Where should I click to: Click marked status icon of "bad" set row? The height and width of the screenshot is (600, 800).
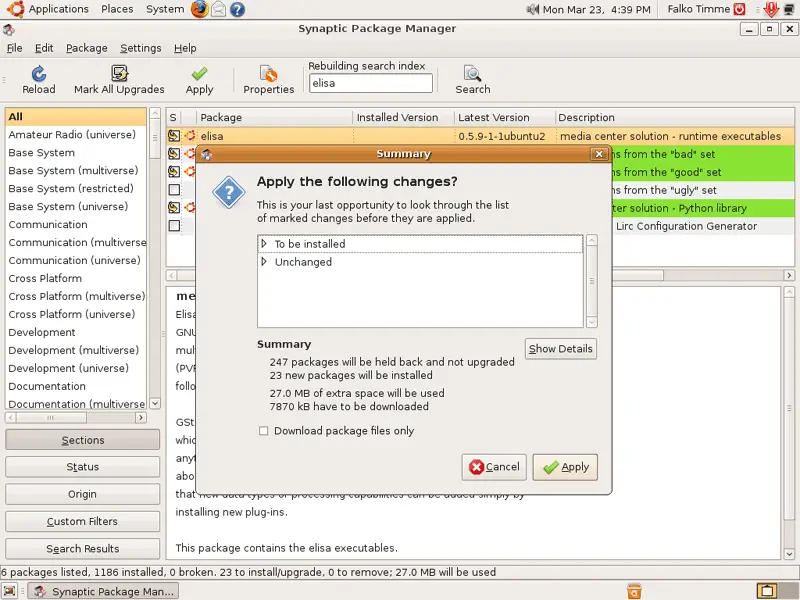[174, 154]
